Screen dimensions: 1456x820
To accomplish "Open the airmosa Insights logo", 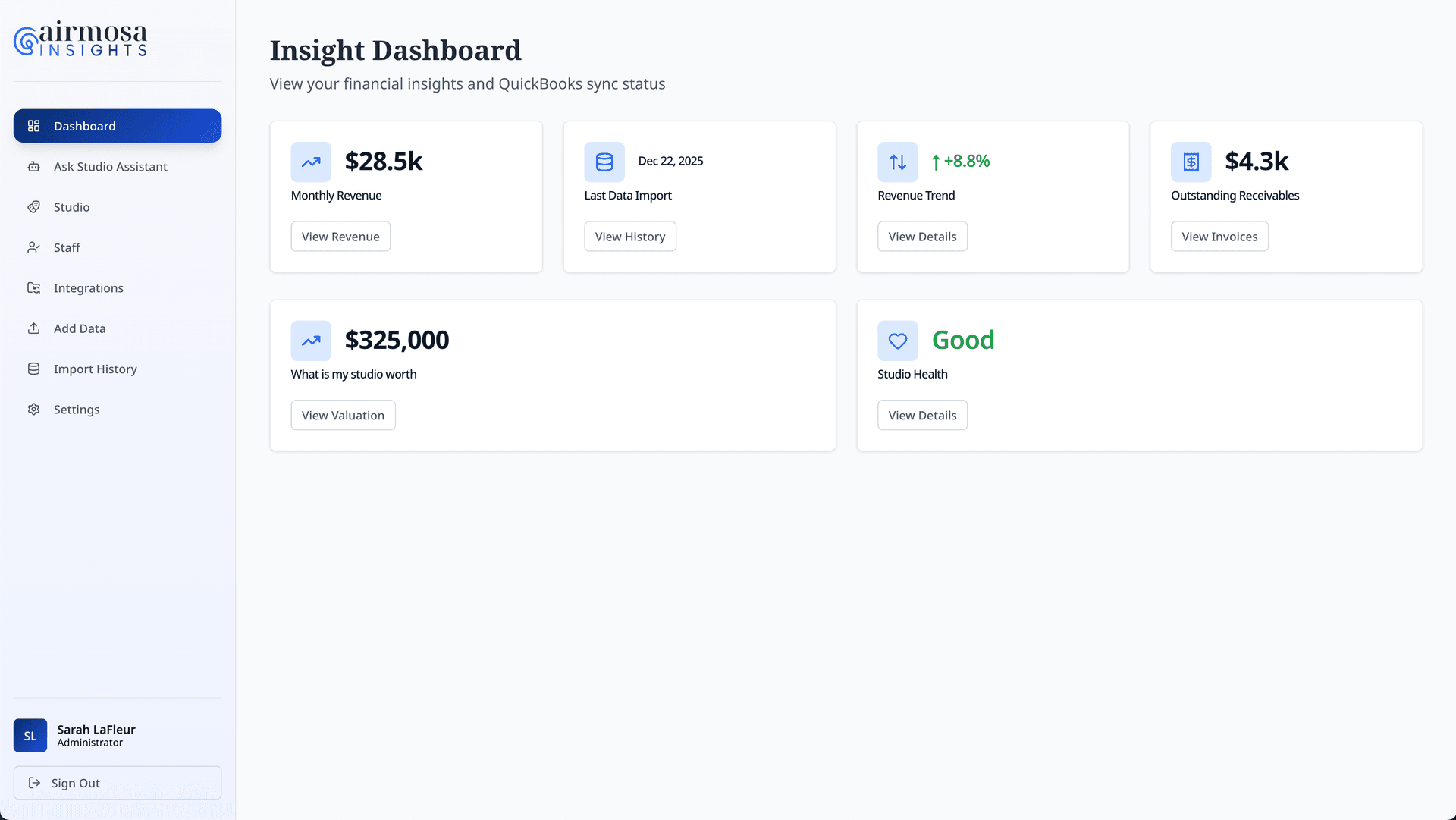I will click(x=80, y=39).
